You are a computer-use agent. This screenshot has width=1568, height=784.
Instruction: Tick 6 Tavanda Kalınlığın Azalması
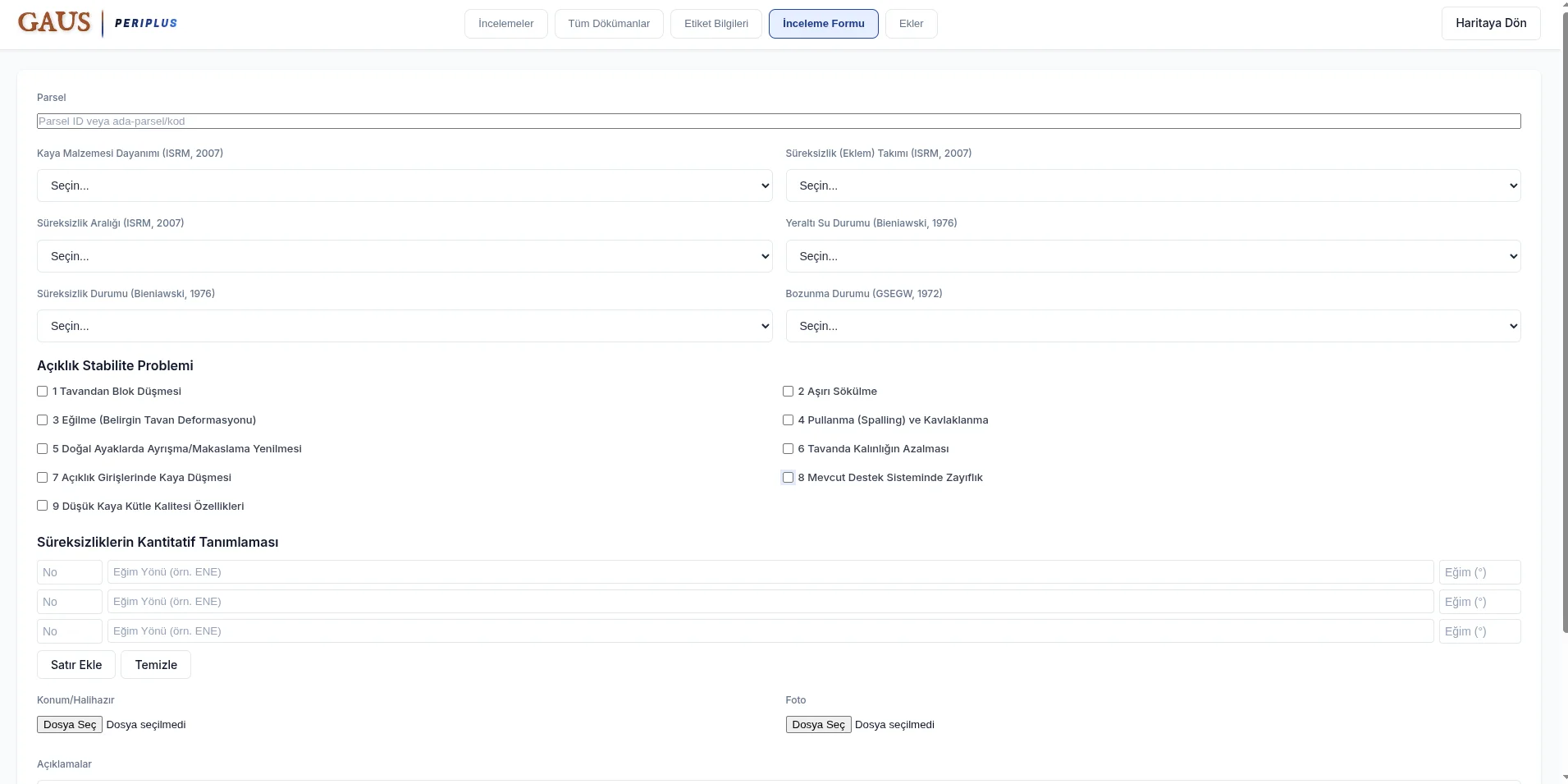coord(788,449)
